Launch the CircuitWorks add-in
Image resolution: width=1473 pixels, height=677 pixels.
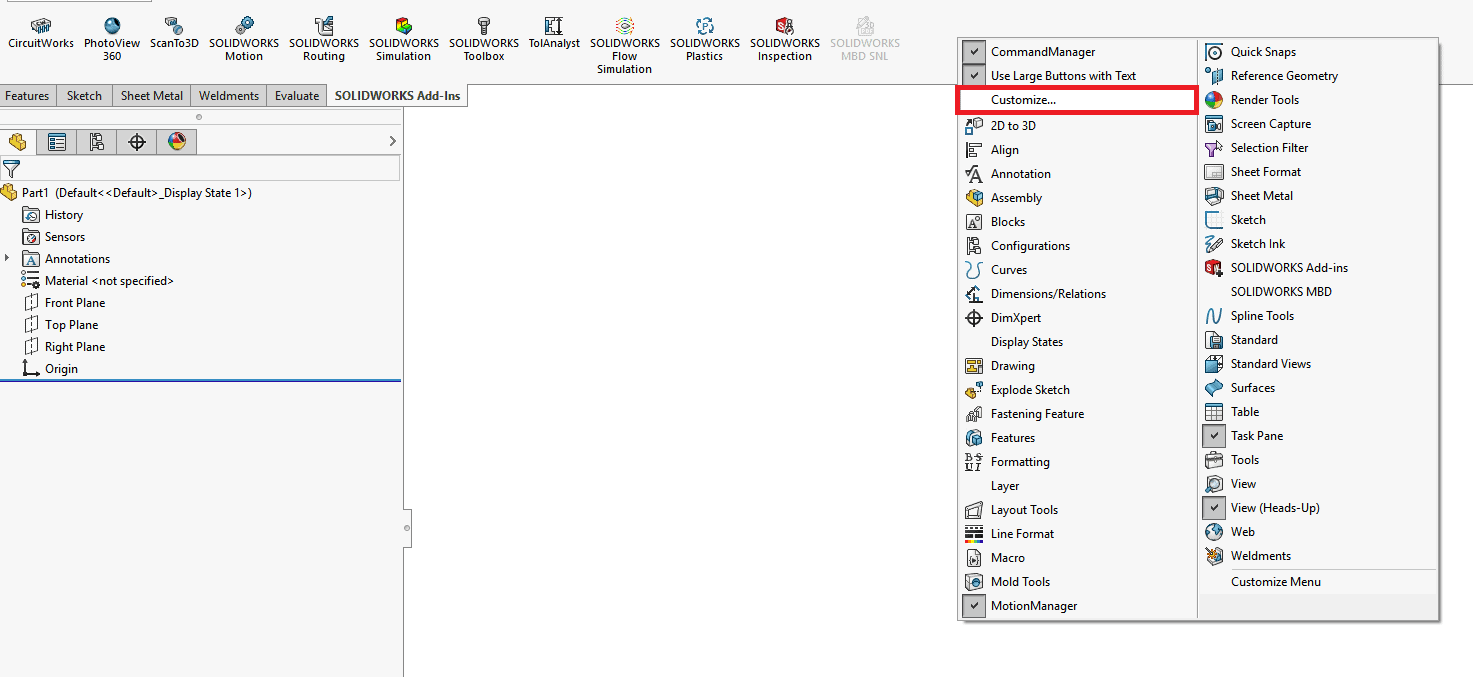(41, 34)
